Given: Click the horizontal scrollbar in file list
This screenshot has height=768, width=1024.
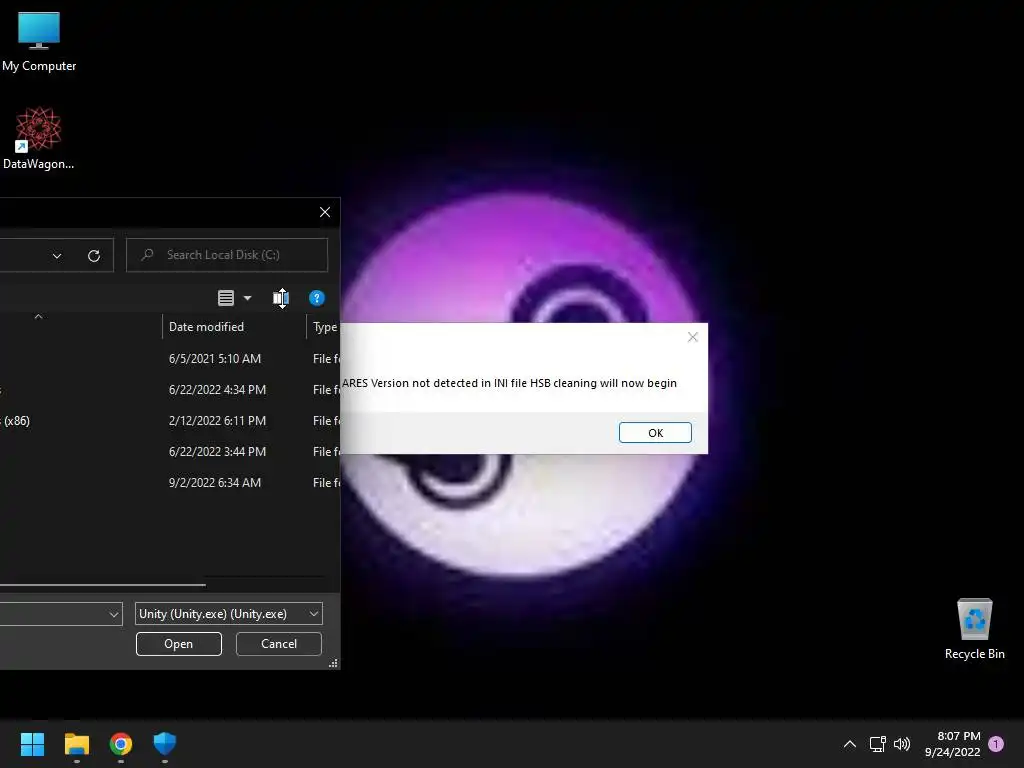Looking at the screenshot, I should 103,584.
